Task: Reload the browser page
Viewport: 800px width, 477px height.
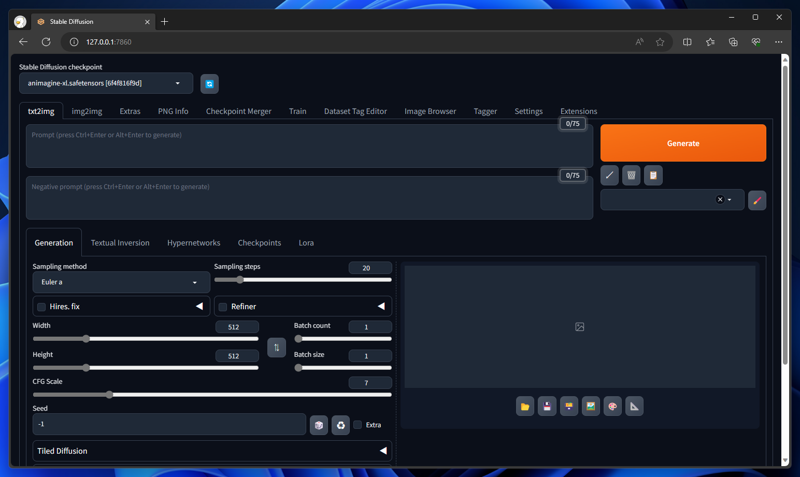Action: click(46, 42)
